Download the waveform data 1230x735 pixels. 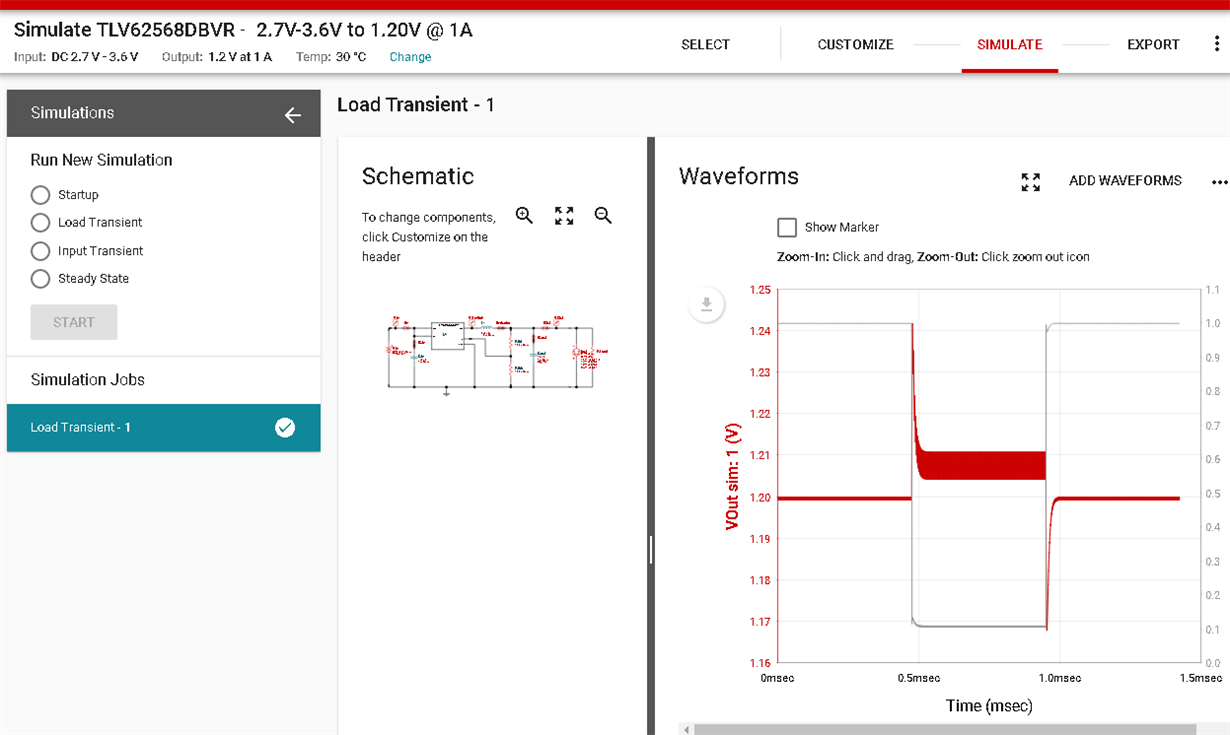click(x=706, y=305)
